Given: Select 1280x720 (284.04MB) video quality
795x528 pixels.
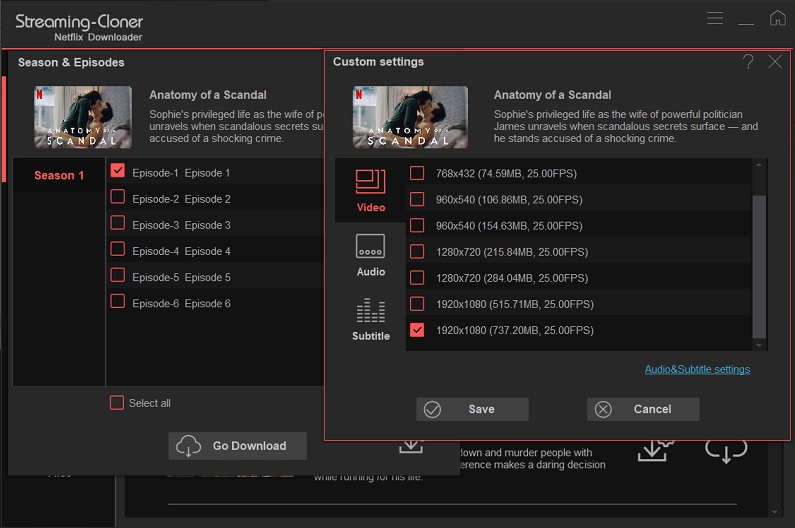Looking at the screenshot, I should pos(417,278).
